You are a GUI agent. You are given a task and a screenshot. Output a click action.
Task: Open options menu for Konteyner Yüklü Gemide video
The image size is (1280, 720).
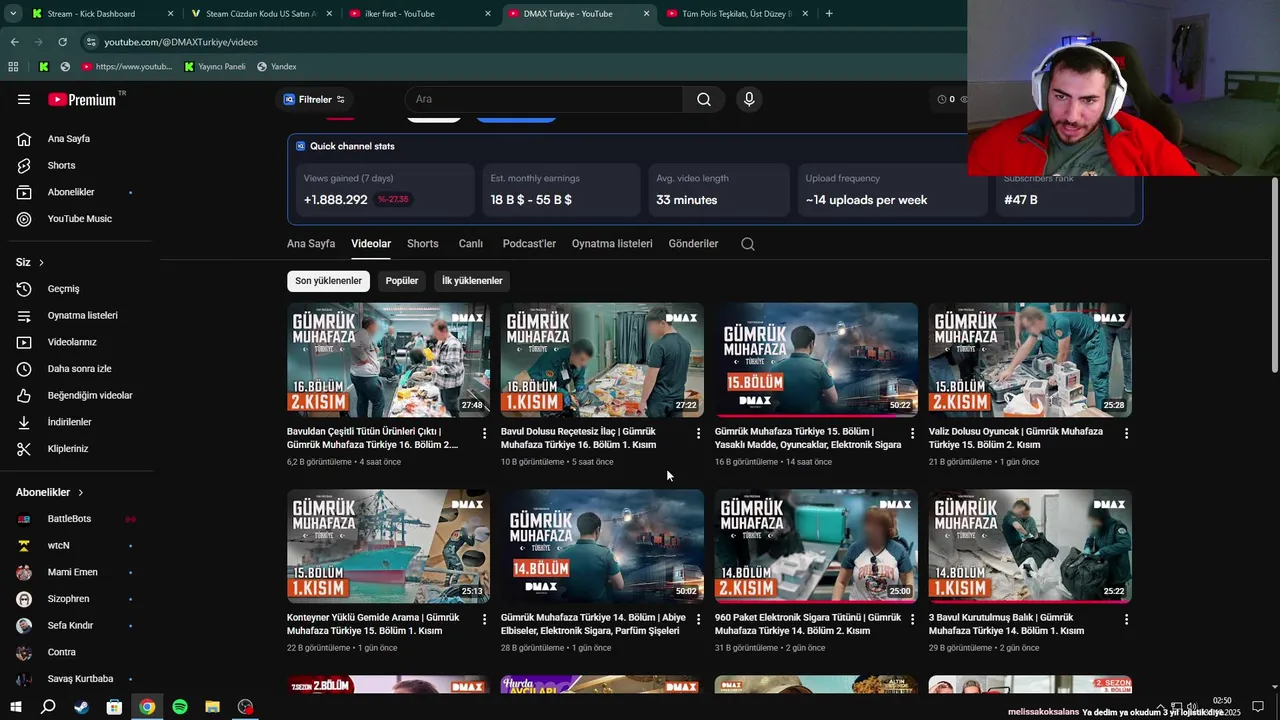(485, 619)
